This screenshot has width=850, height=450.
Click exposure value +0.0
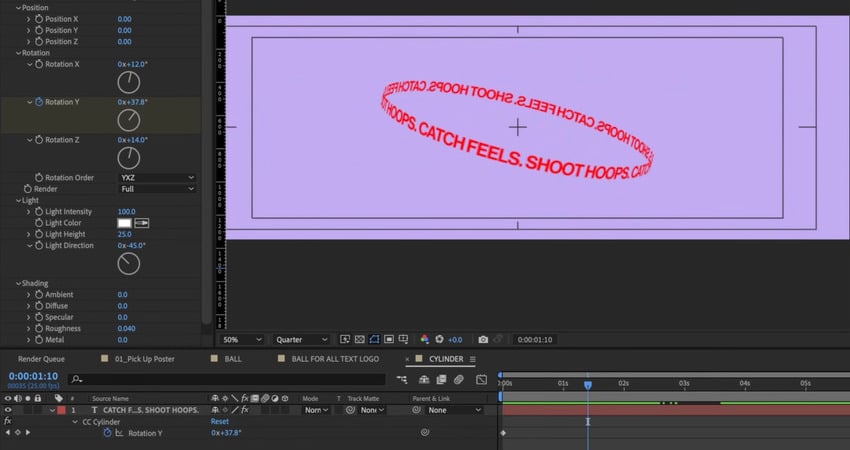tap(455, 340)
